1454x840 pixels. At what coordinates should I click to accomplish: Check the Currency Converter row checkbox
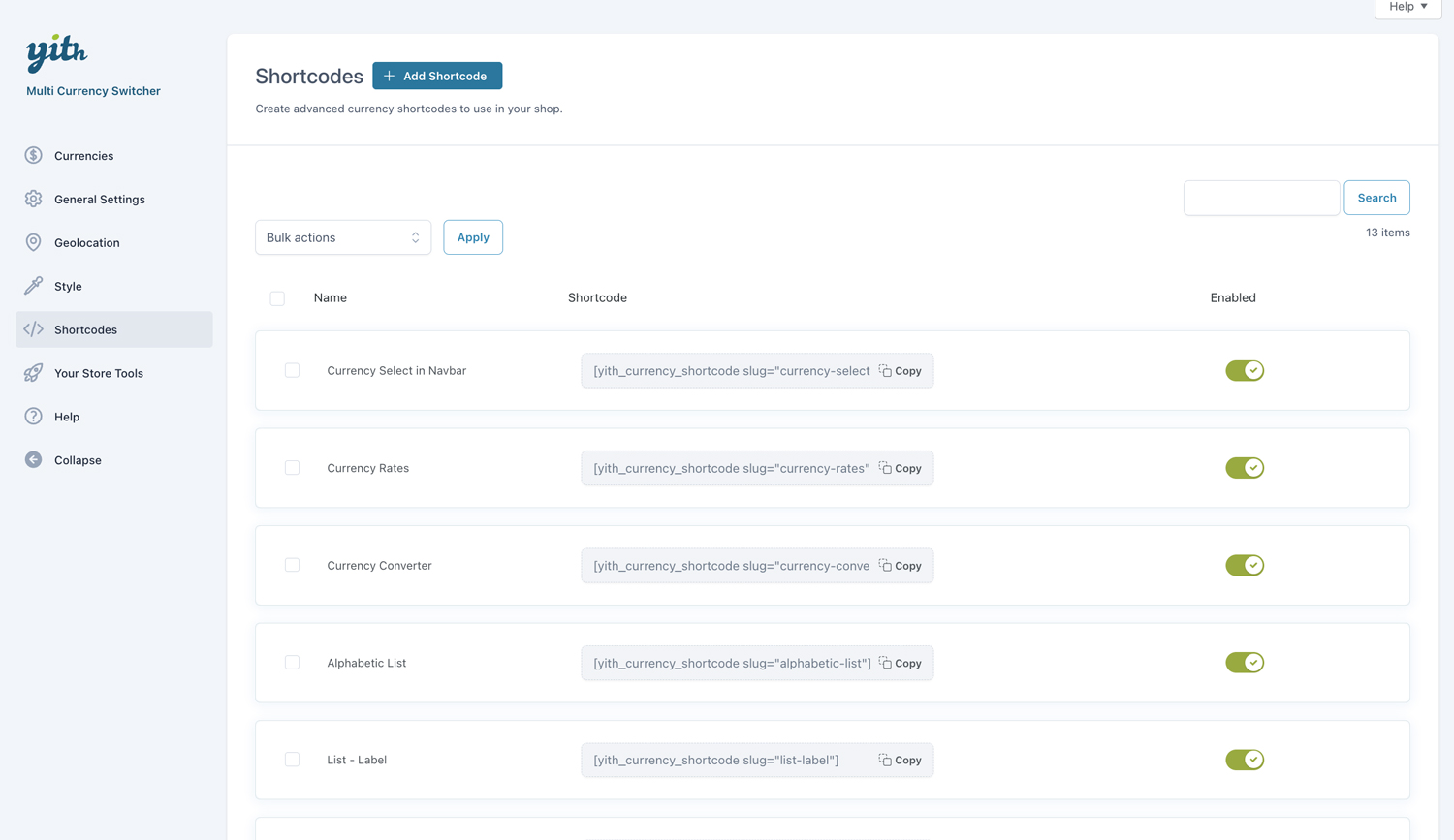tap(292, 565)
